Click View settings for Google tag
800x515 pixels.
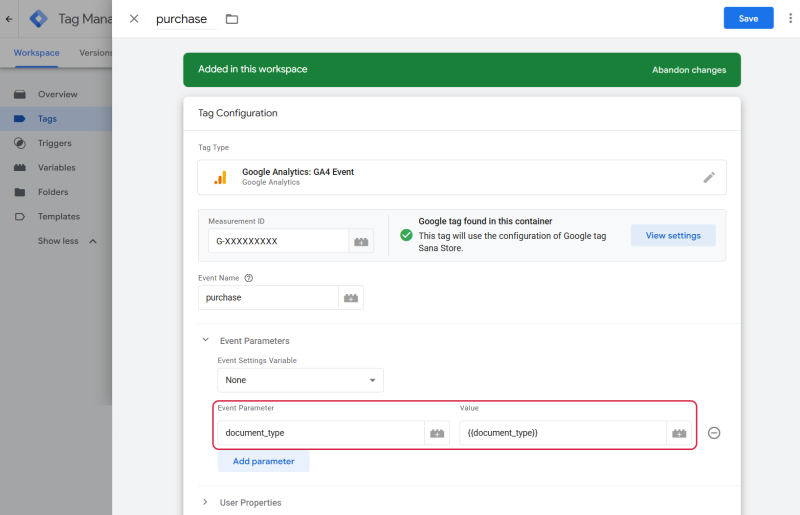click(673, 235)
